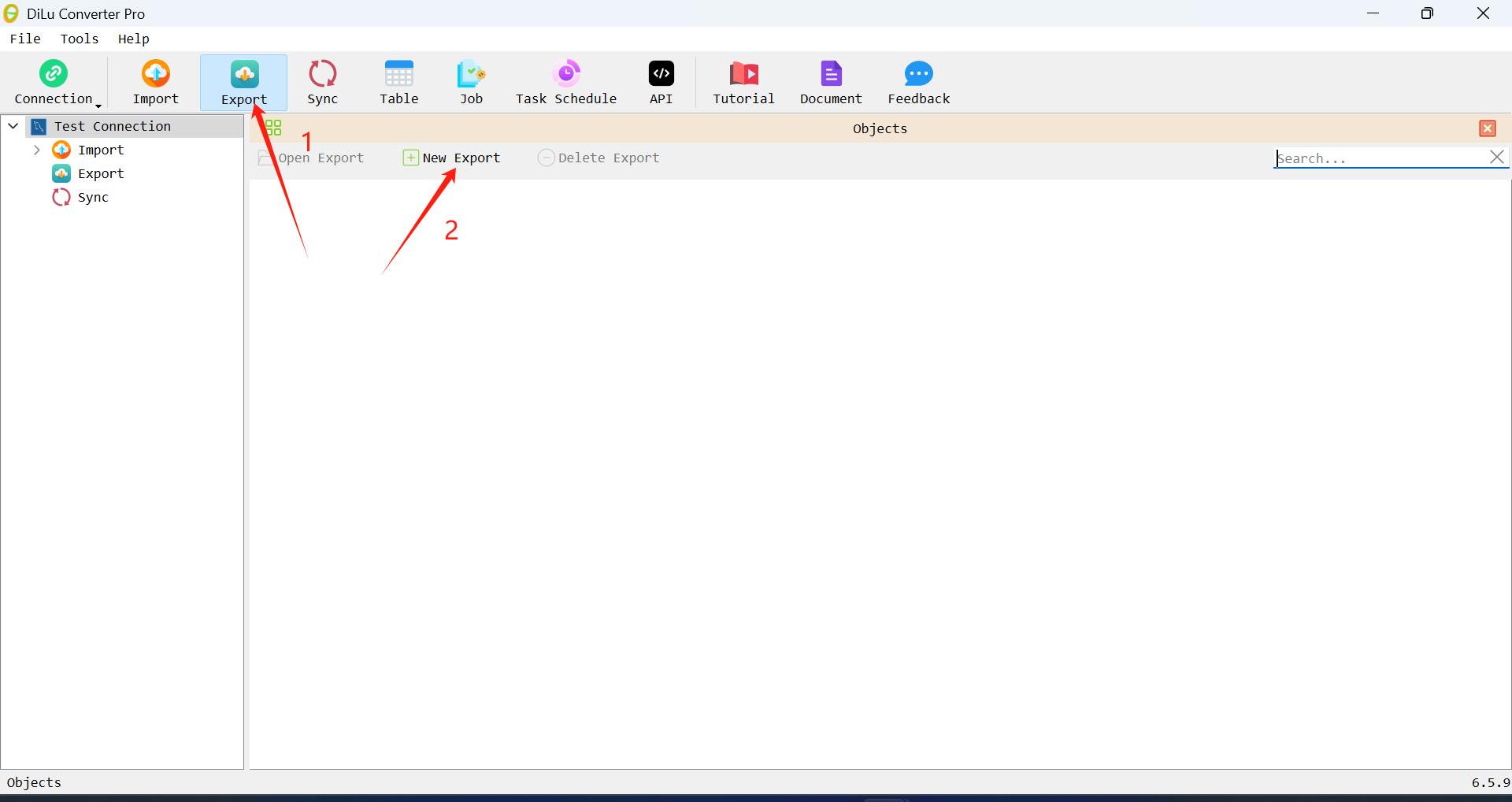The height and width of the screenshot is (802, 1512).
Task: Open the Connection dropdown arrow
Action: [98, 106]
